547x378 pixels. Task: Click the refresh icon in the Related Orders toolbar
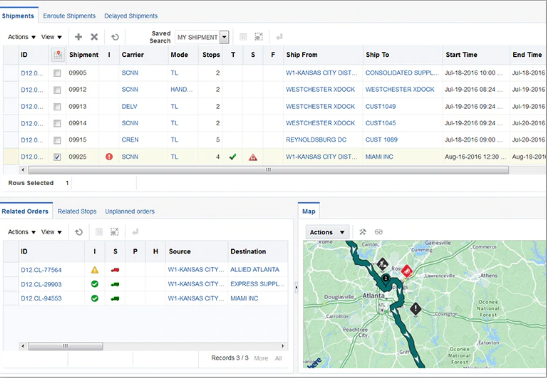(79, 232)
